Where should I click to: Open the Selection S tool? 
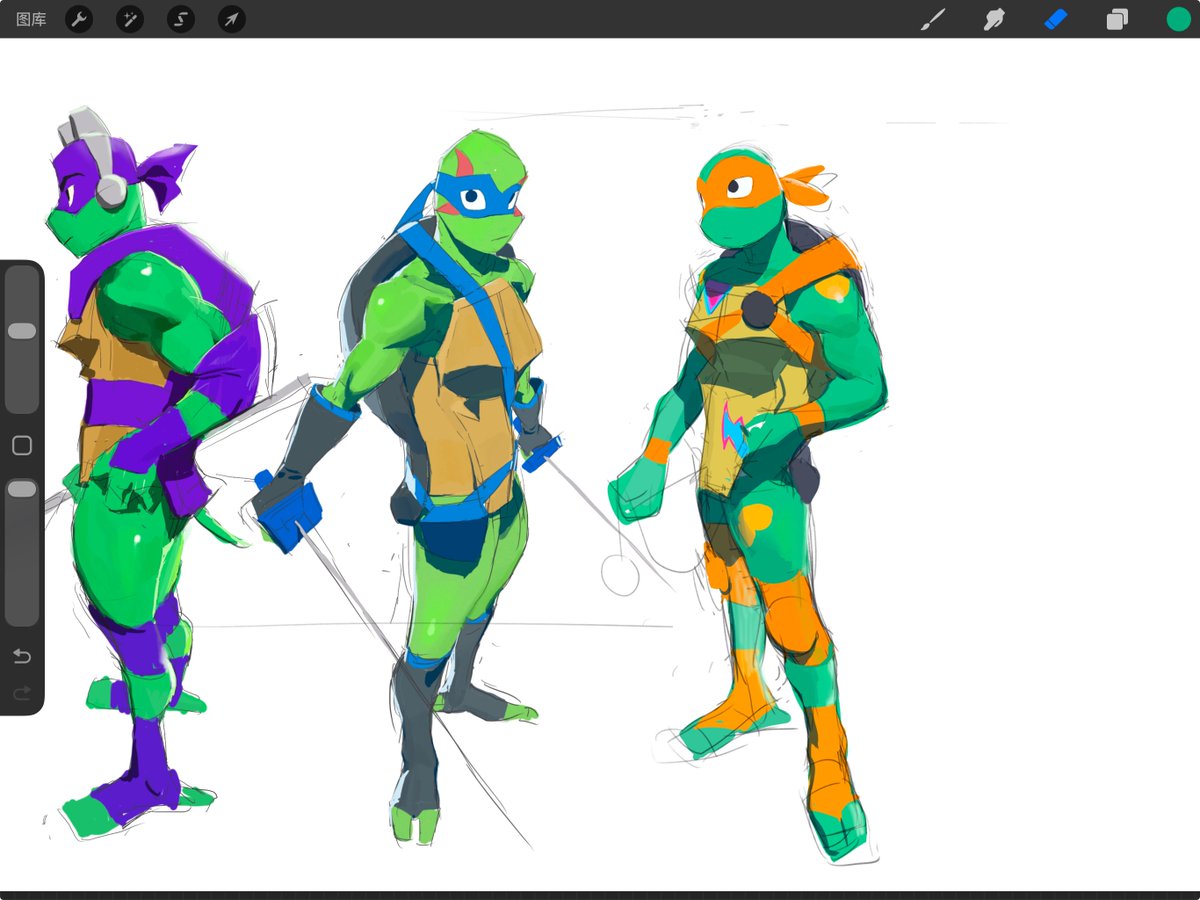pyautogui.click(x=181, y=19)
